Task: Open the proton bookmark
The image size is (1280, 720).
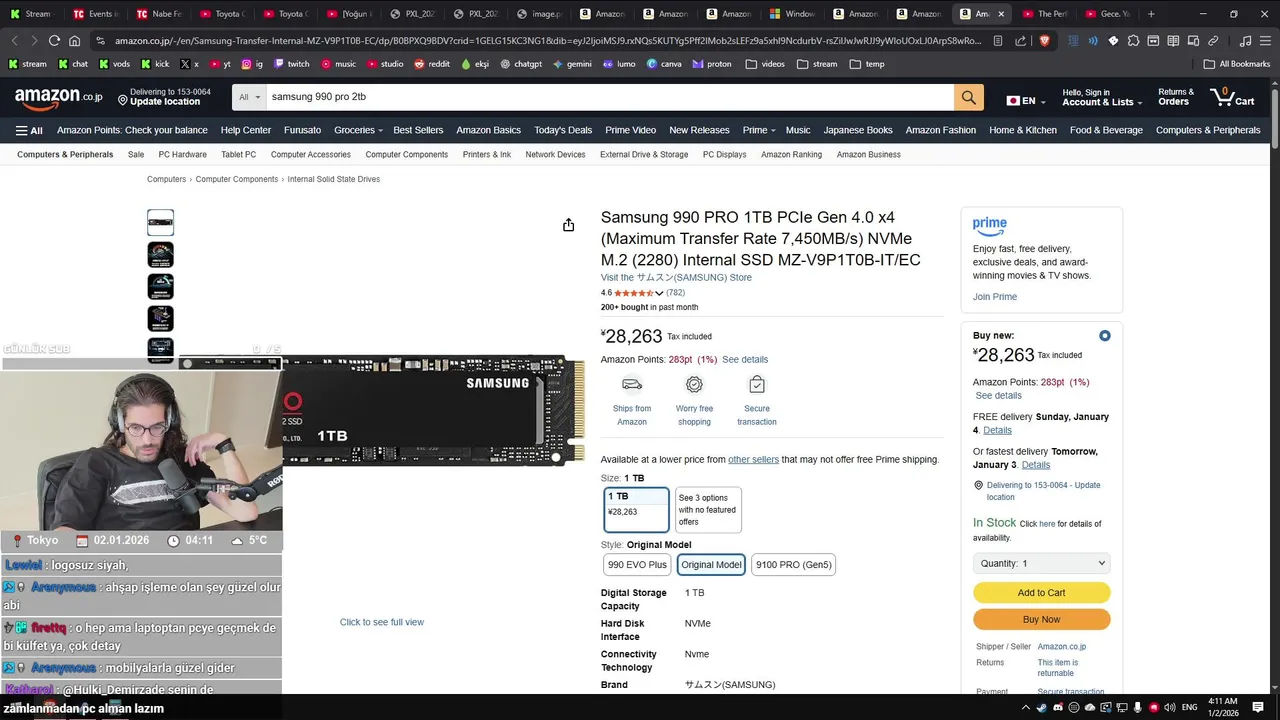Action: [x=712, y=64]
